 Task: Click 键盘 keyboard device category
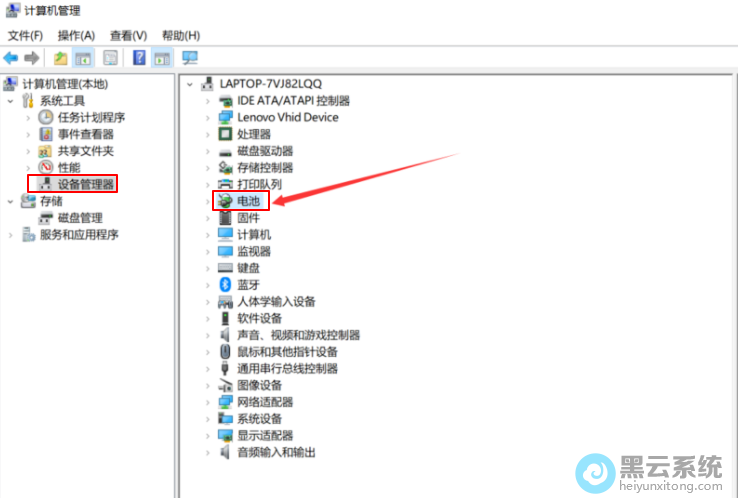point(248,268)
